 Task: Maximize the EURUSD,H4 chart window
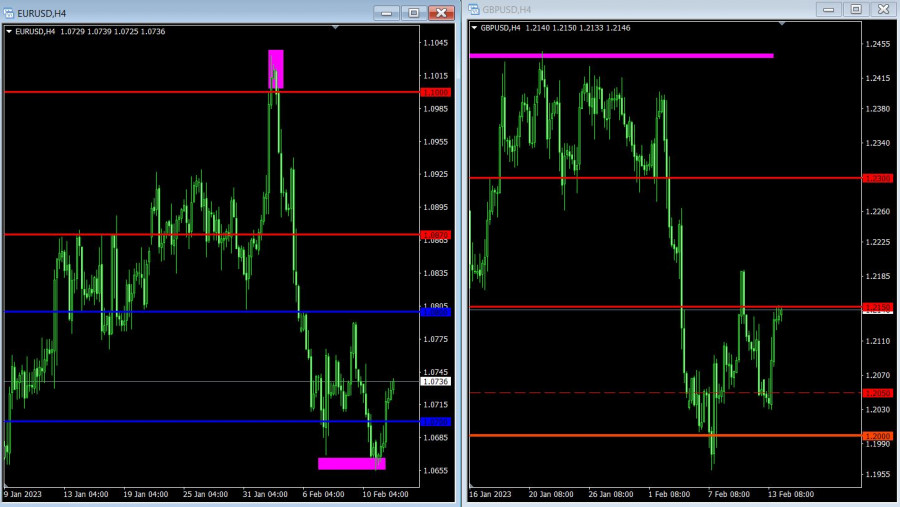coord(413,13)
